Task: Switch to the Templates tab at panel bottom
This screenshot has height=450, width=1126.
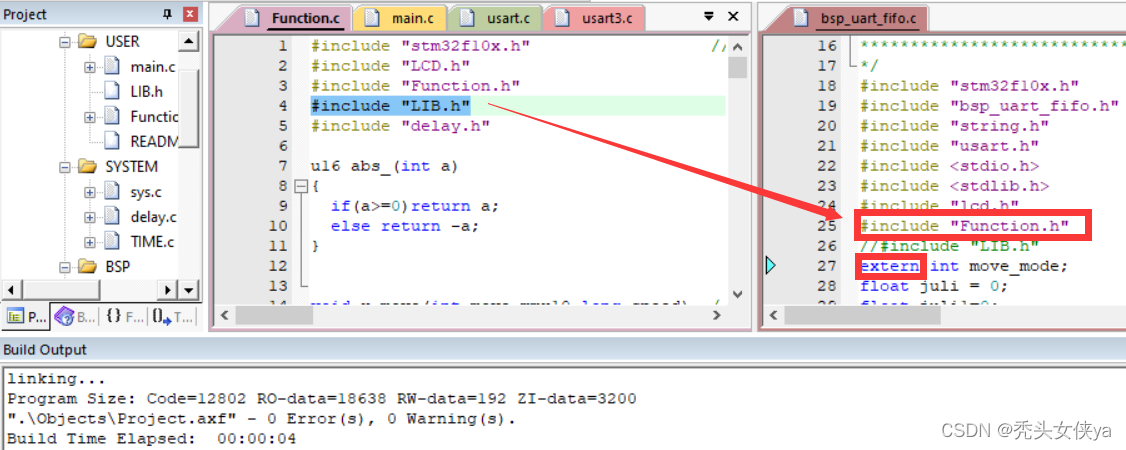Action: pyautogui.click(x=171, y=316)
